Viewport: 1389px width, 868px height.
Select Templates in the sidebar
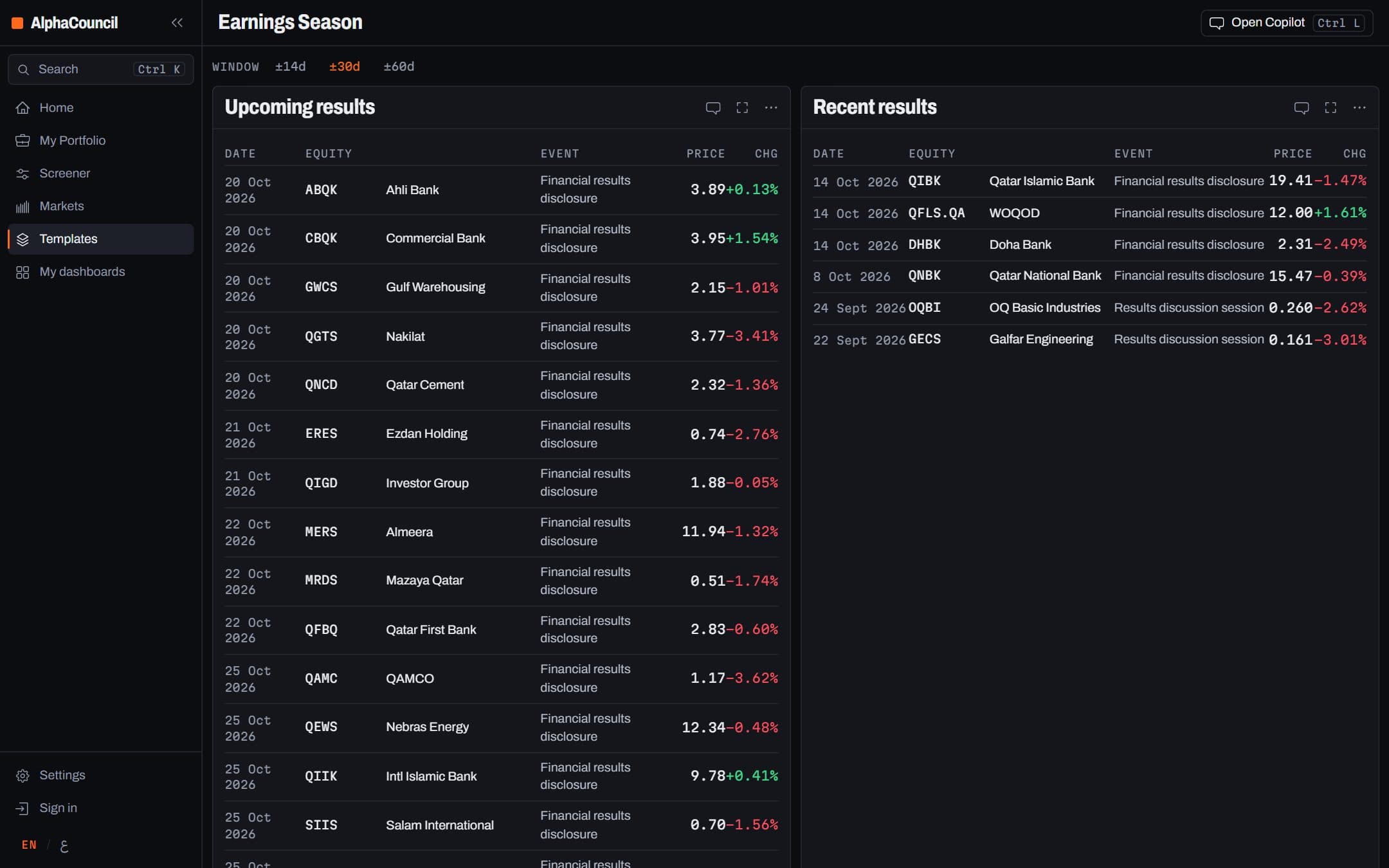[x=100, y=239]
